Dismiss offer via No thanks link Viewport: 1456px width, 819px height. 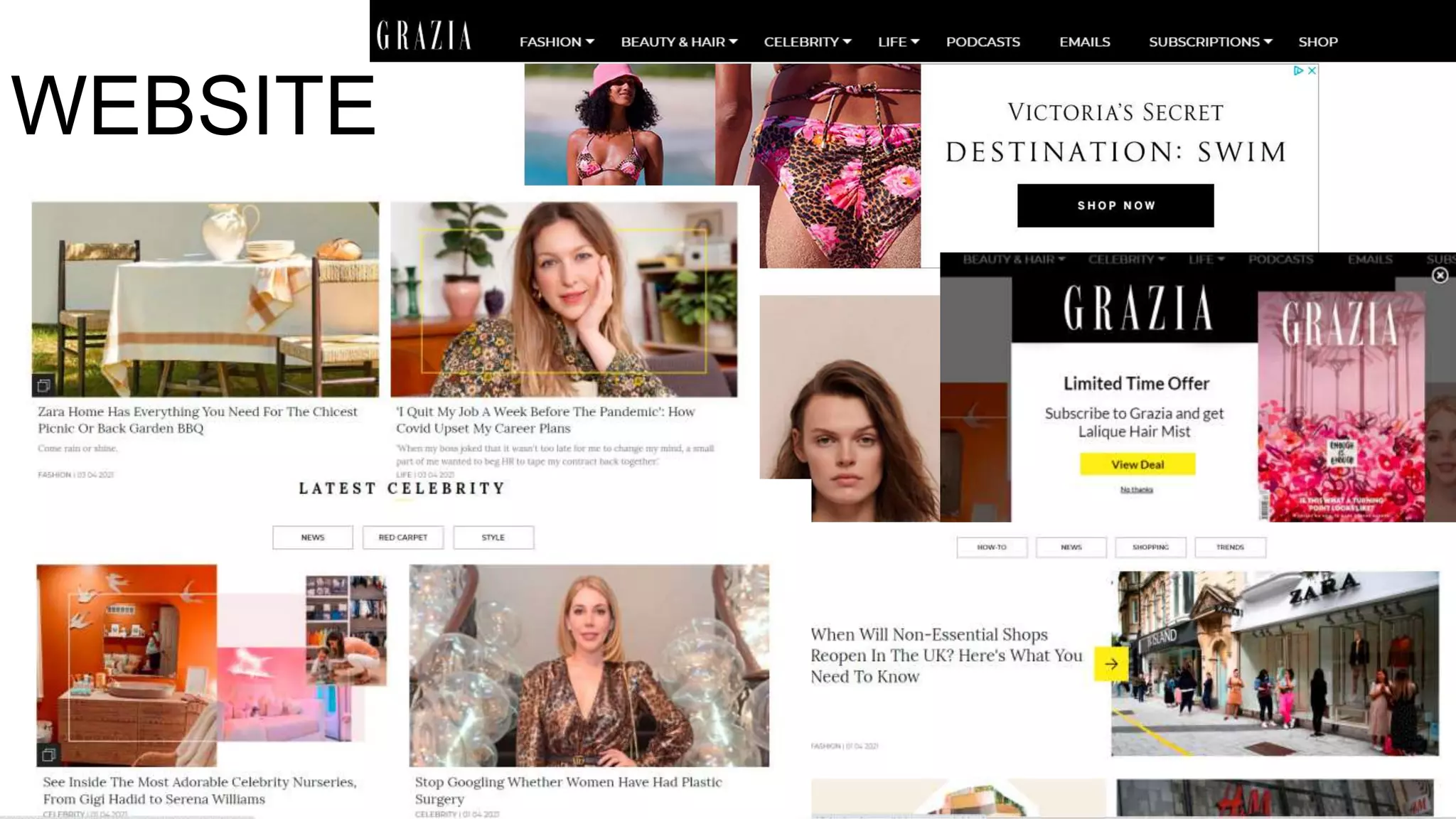(1137, 490)
